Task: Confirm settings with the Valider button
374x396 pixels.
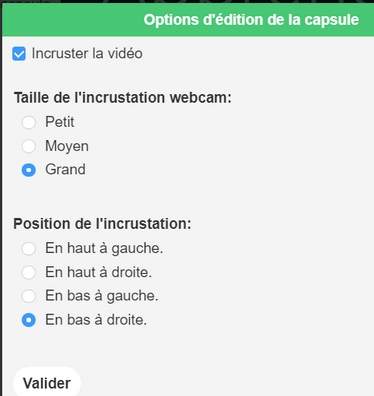Action: pos(47,383)
